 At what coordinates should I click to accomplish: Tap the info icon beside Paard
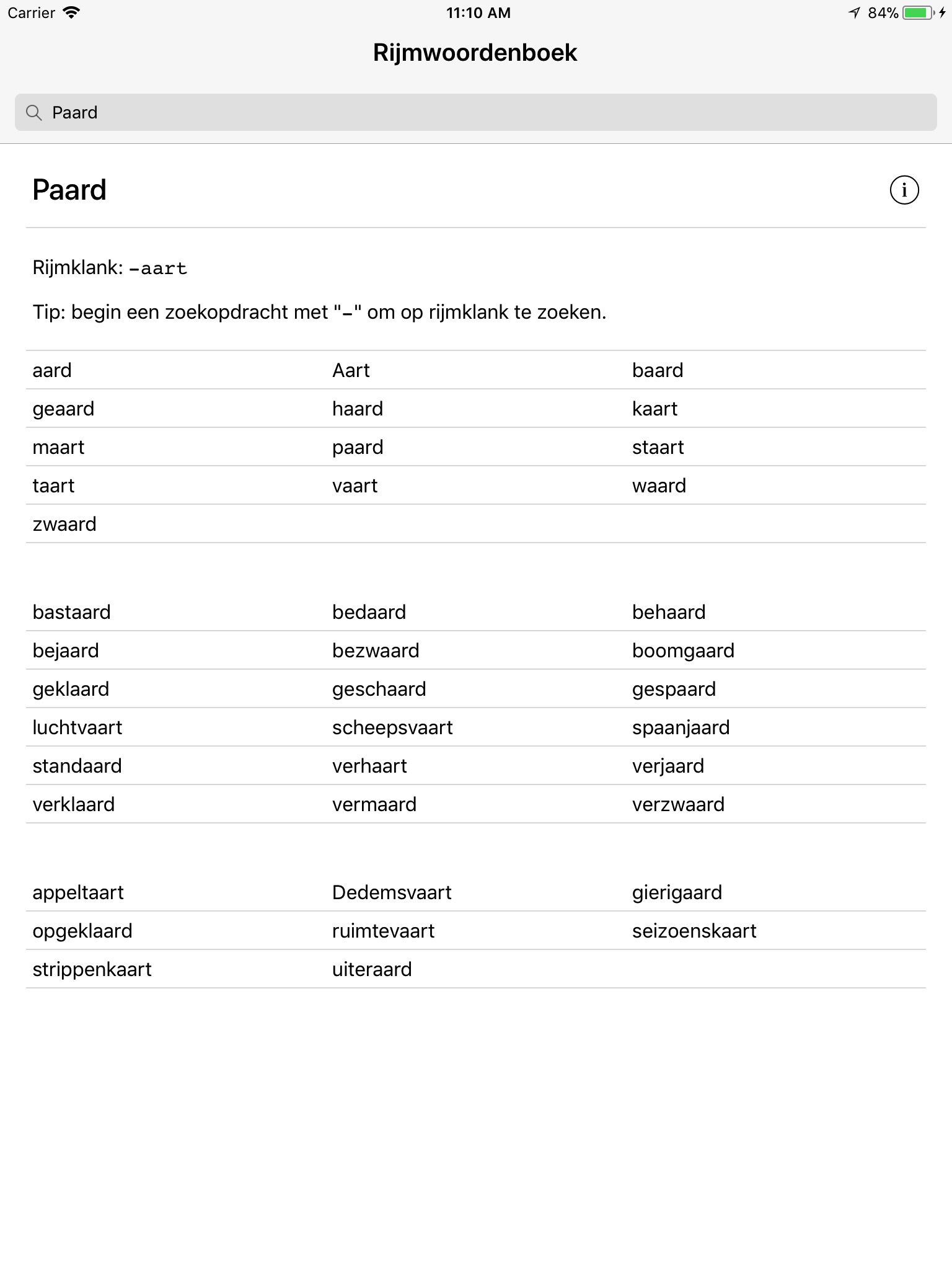[x=904, y=190]
